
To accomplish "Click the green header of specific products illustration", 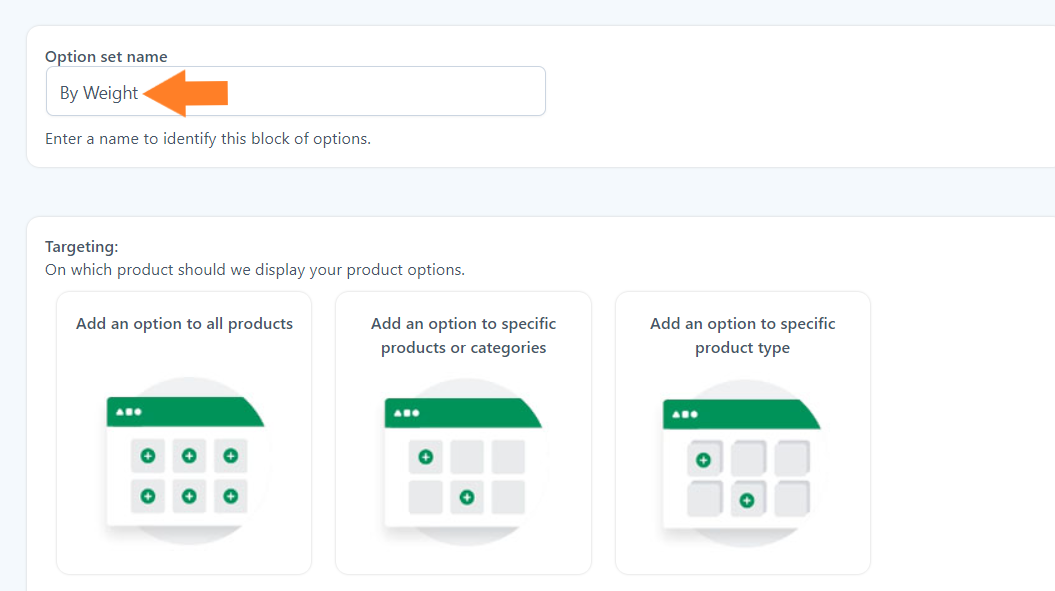I will point(463,413).
